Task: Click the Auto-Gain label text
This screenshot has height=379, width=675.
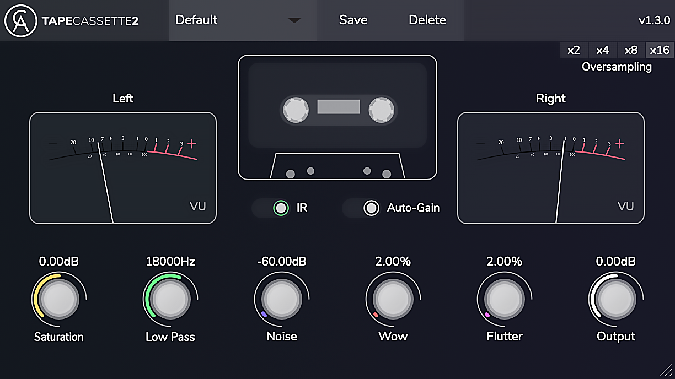Action: pos(413,208)
